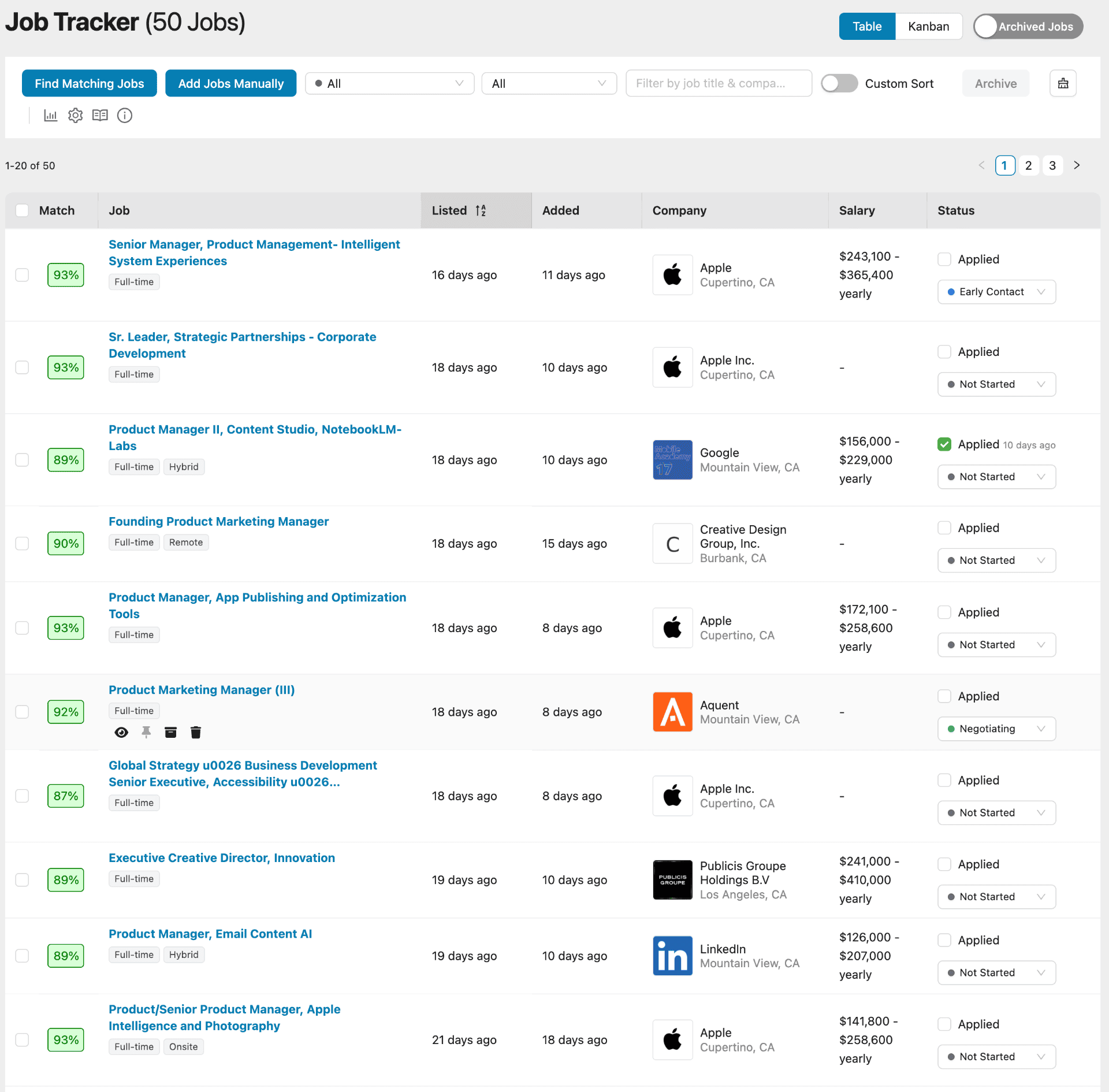Click the Hybrid tag on Product Manager II, Content Studio job

click(184, 467)
